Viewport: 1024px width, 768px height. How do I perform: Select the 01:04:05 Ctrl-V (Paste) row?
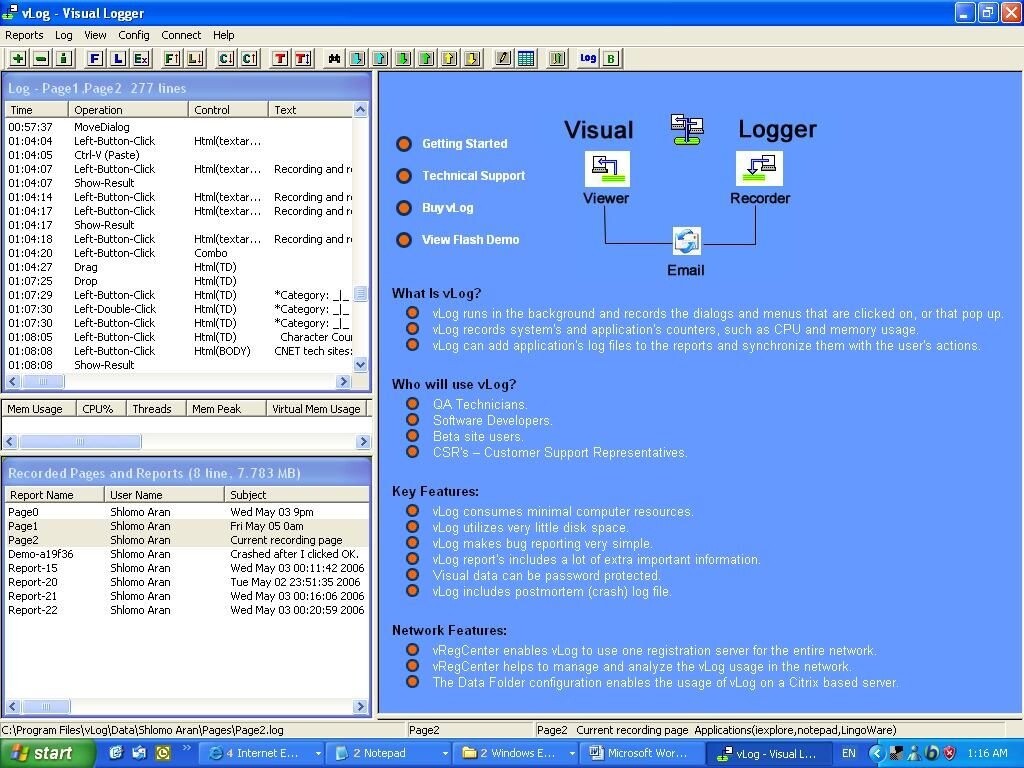180,155
